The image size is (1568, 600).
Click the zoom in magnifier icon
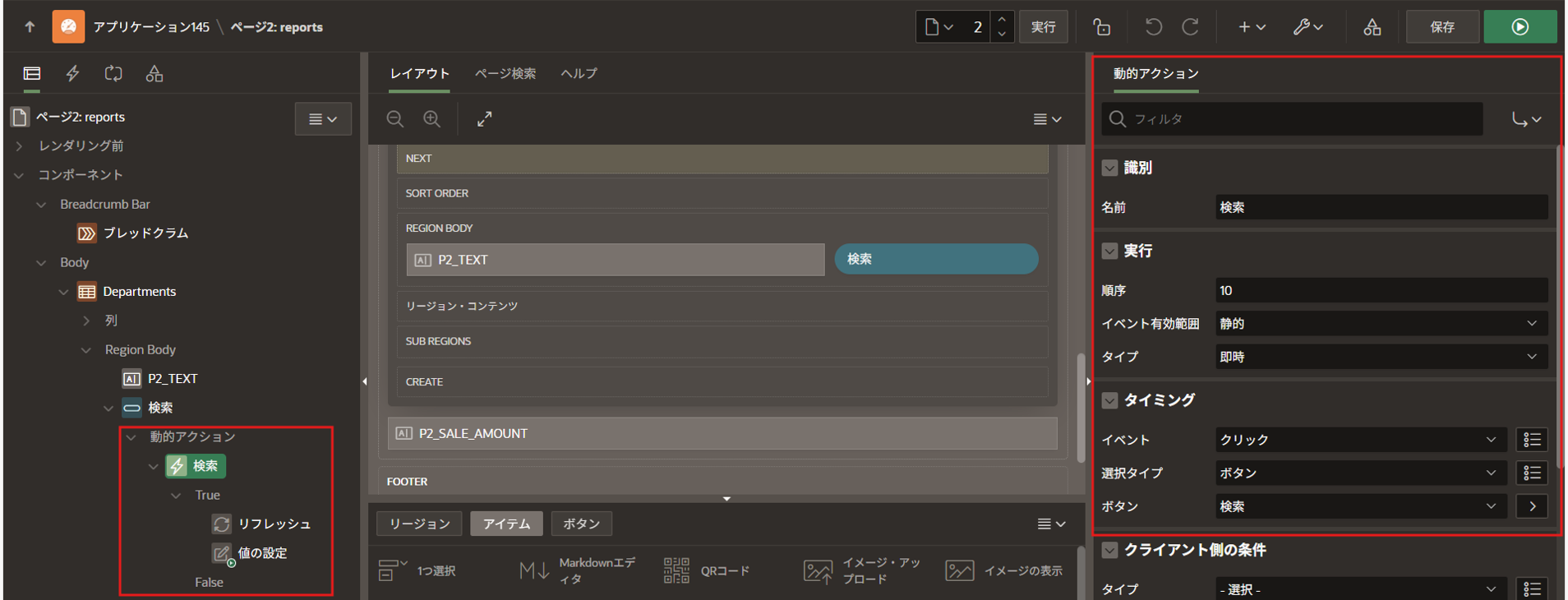432,119
